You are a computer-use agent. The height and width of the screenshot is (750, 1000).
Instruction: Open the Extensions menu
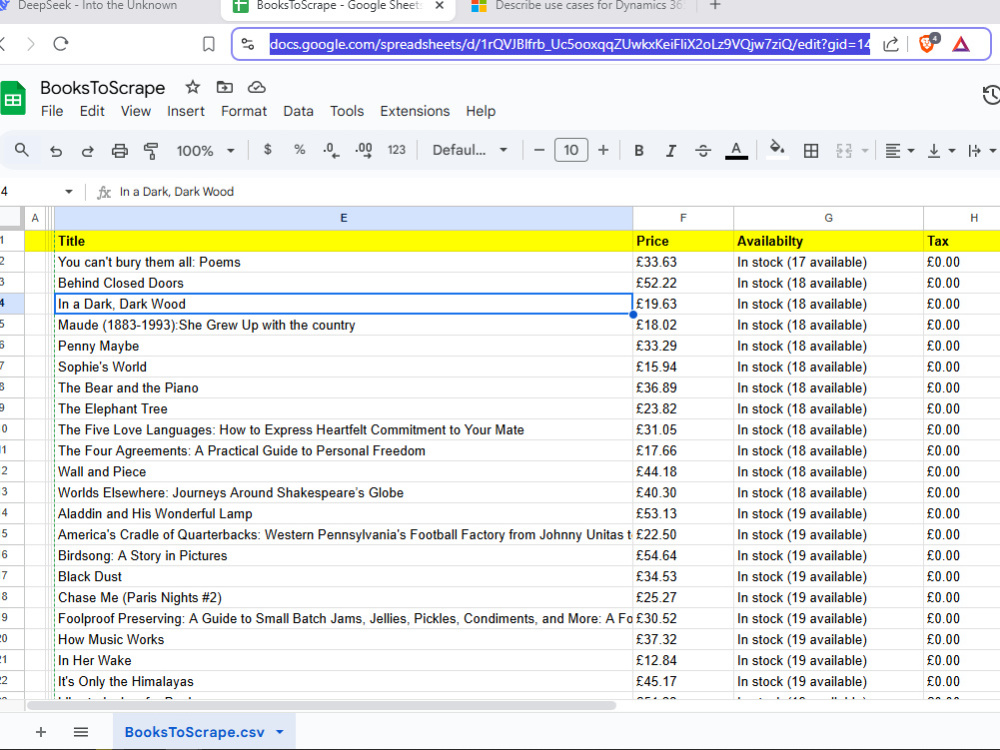415,111
